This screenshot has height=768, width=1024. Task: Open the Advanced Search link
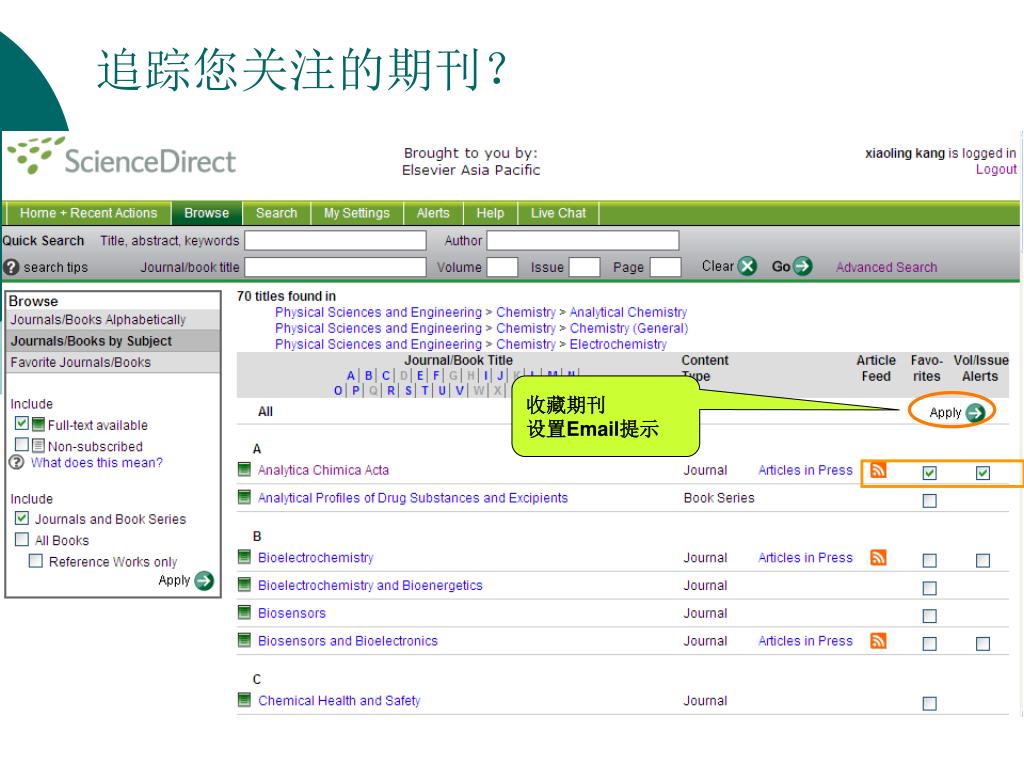(x=886, y=267)
